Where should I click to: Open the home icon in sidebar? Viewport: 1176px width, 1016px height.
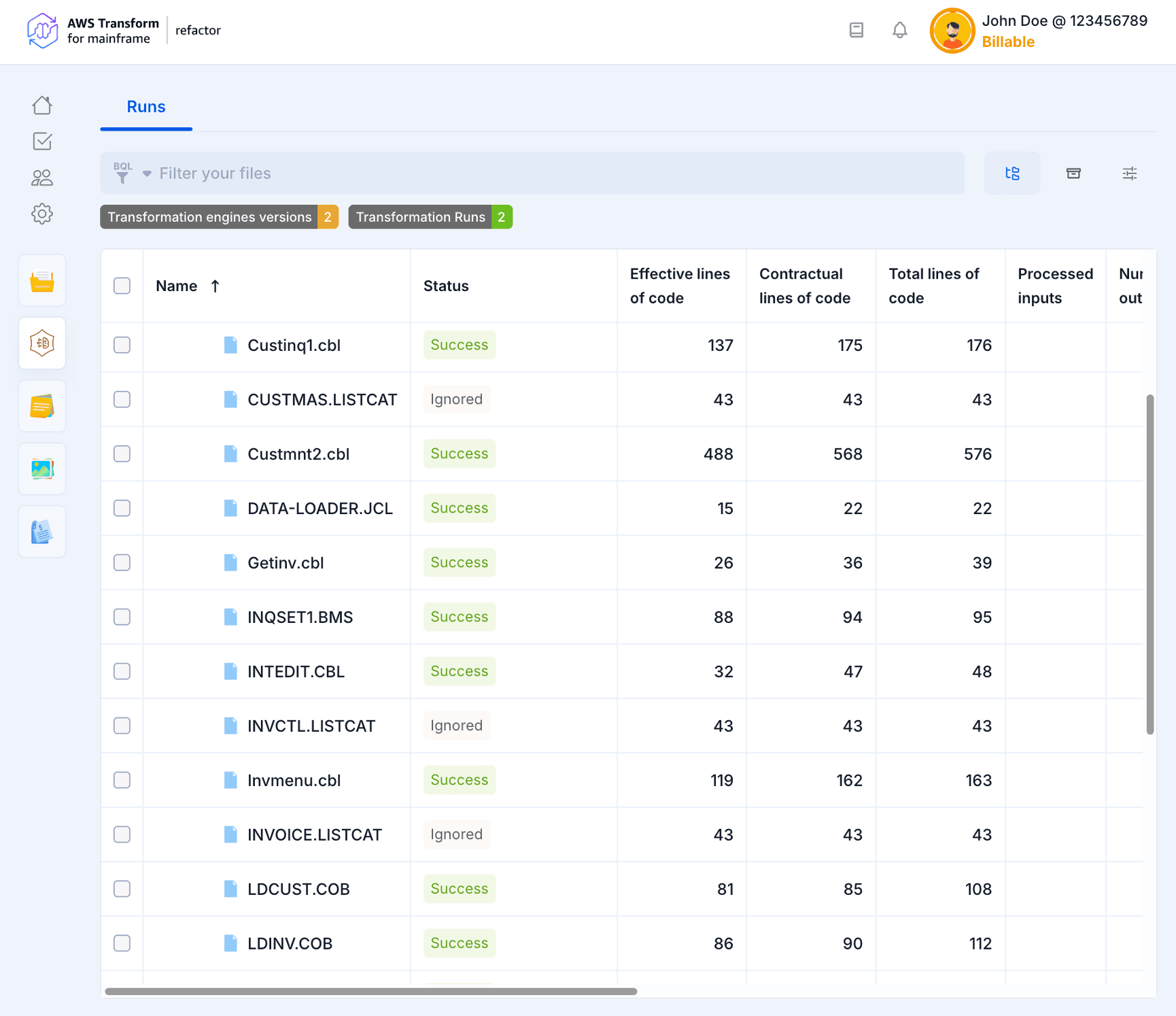tap(42, 105)
